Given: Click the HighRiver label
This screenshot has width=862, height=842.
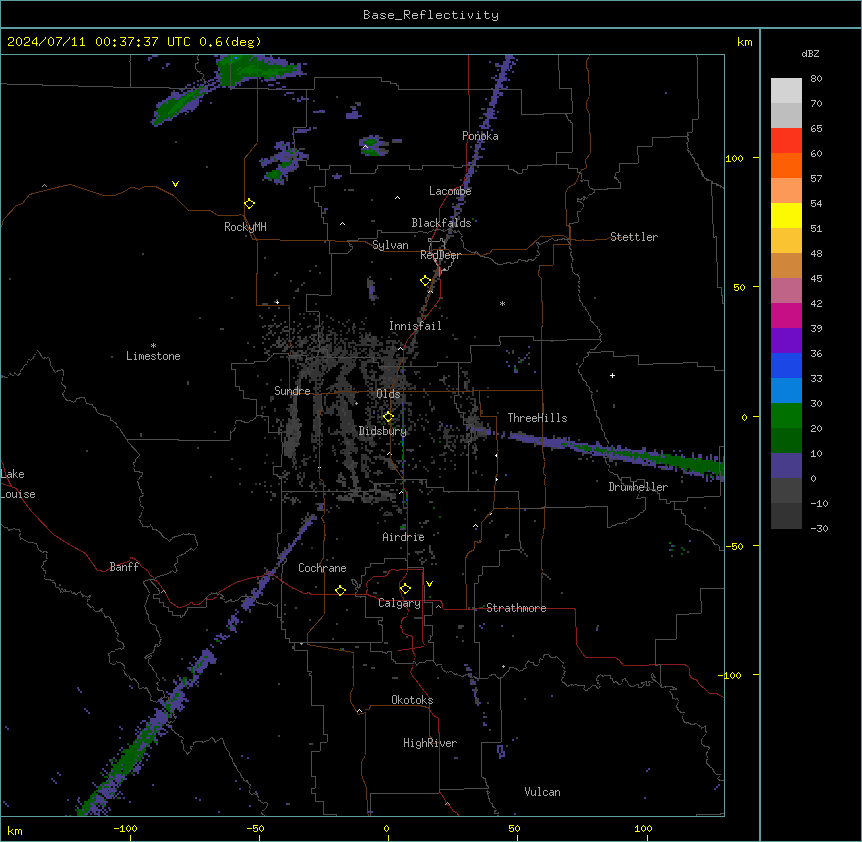Looking at the screenshot, I should point(430,743).
